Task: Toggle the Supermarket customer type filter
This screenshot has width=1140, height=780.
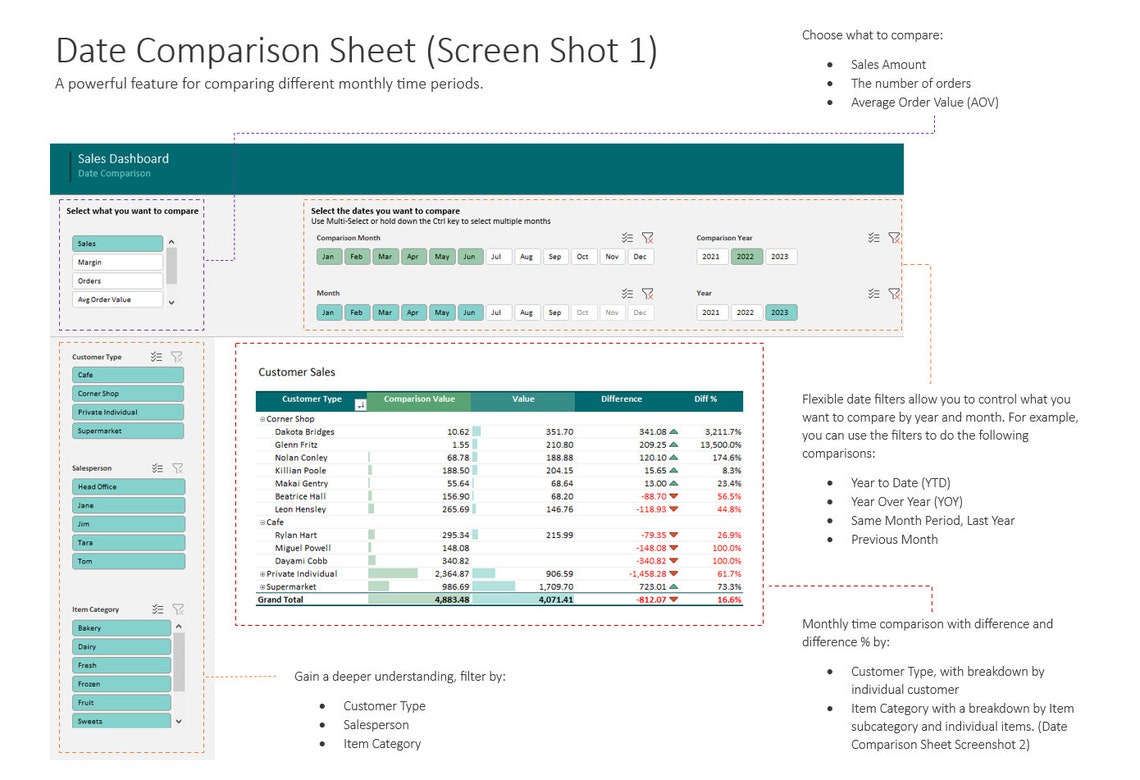Action: (x=127, y=430)
